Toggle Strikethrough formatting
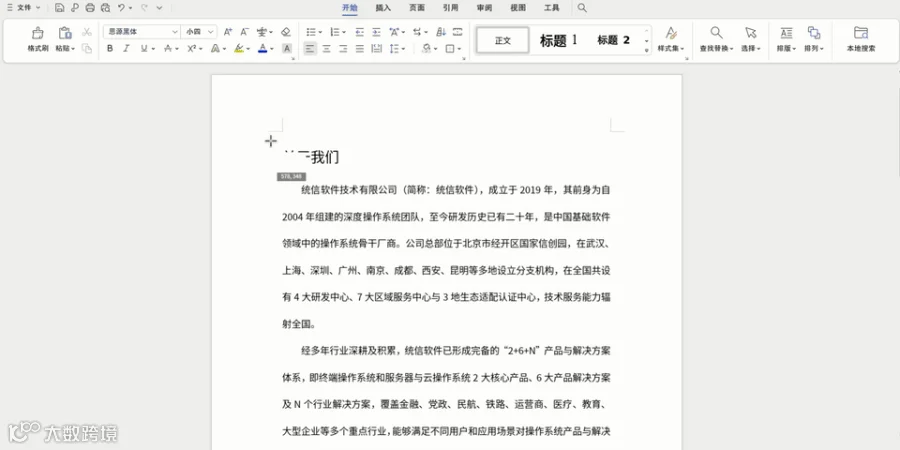This screenshot has width=900, height=450. [168, 49]
